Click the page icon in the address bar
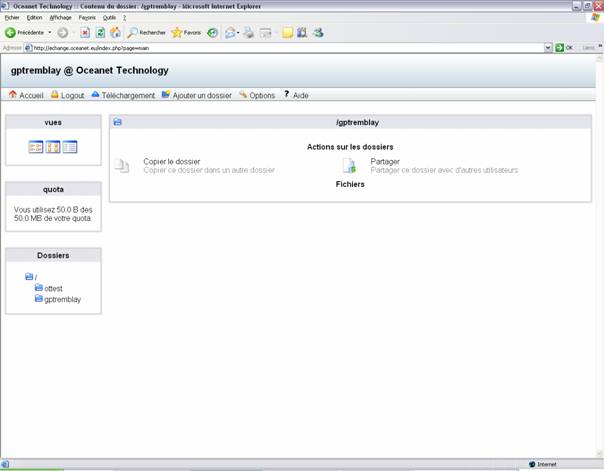This screenshot has width=604, height=471. point(29,48)
